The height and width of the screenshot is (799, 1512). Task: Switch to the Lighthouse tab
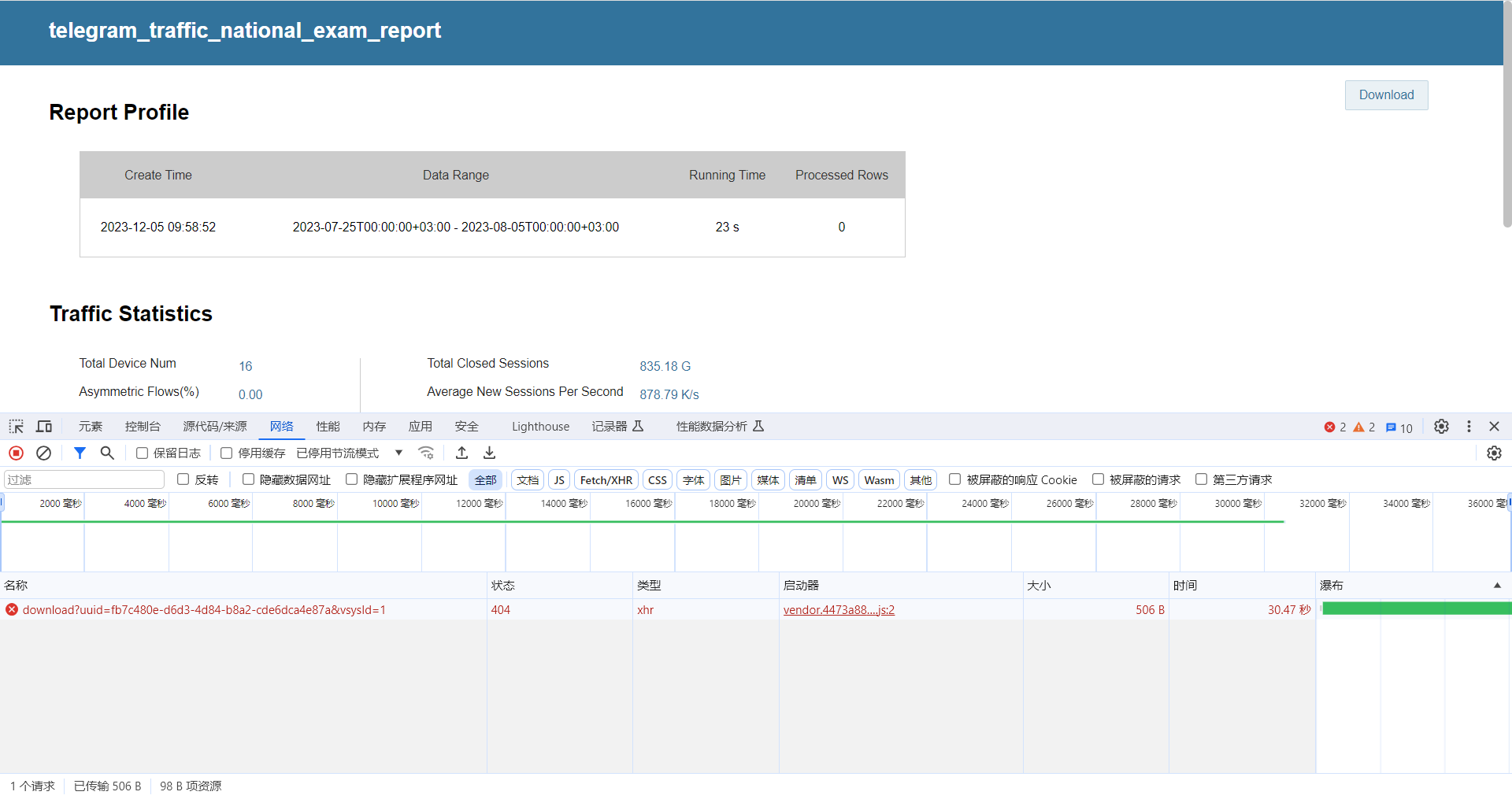coord(540,427)
